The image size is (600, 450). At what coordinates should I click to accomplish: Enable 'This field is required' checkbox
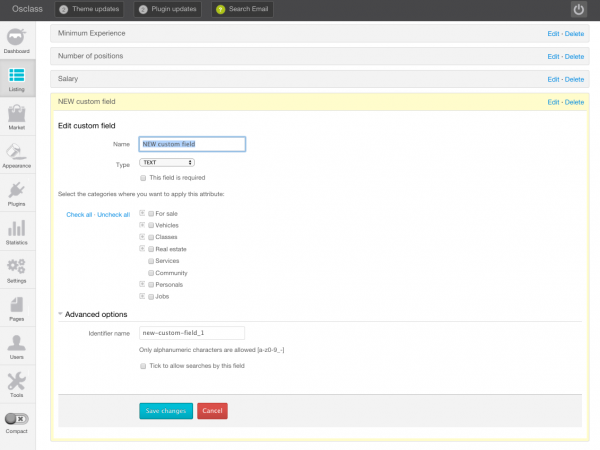tap(144, 177)
